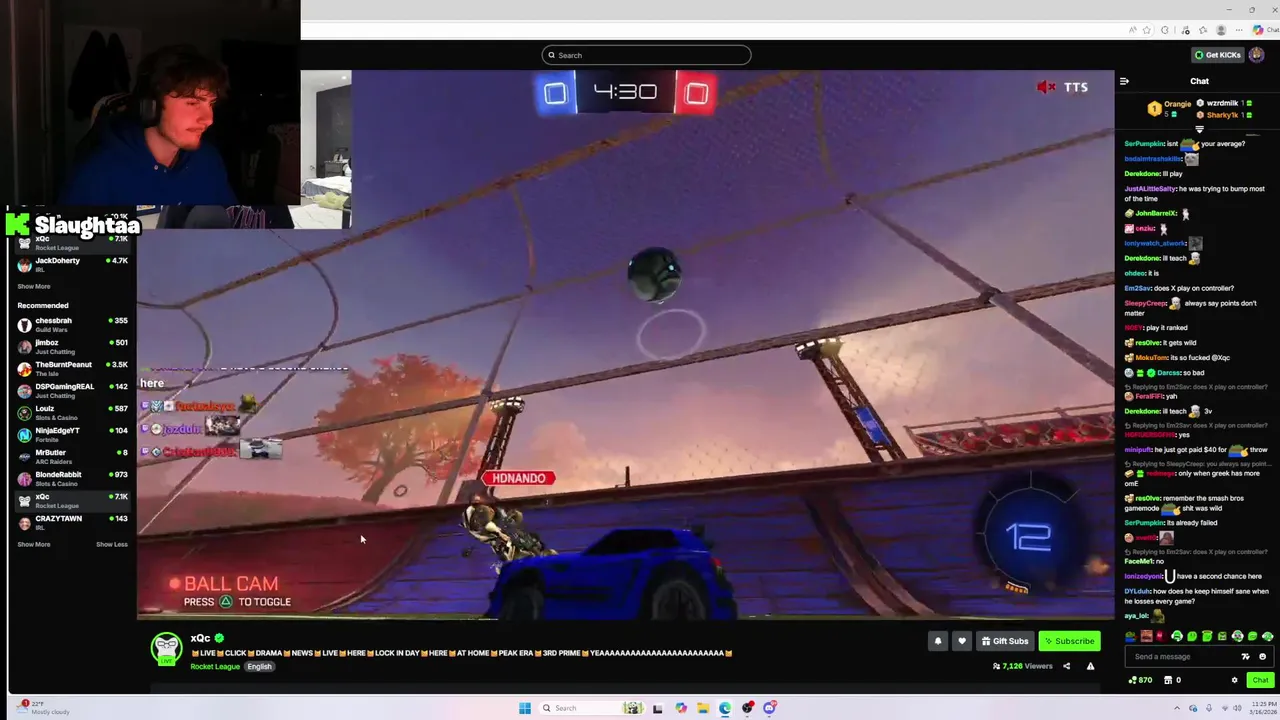1280x720 pixels.
Task: Open chessbrah in Recommended list
Action: [x=72, y=324]
